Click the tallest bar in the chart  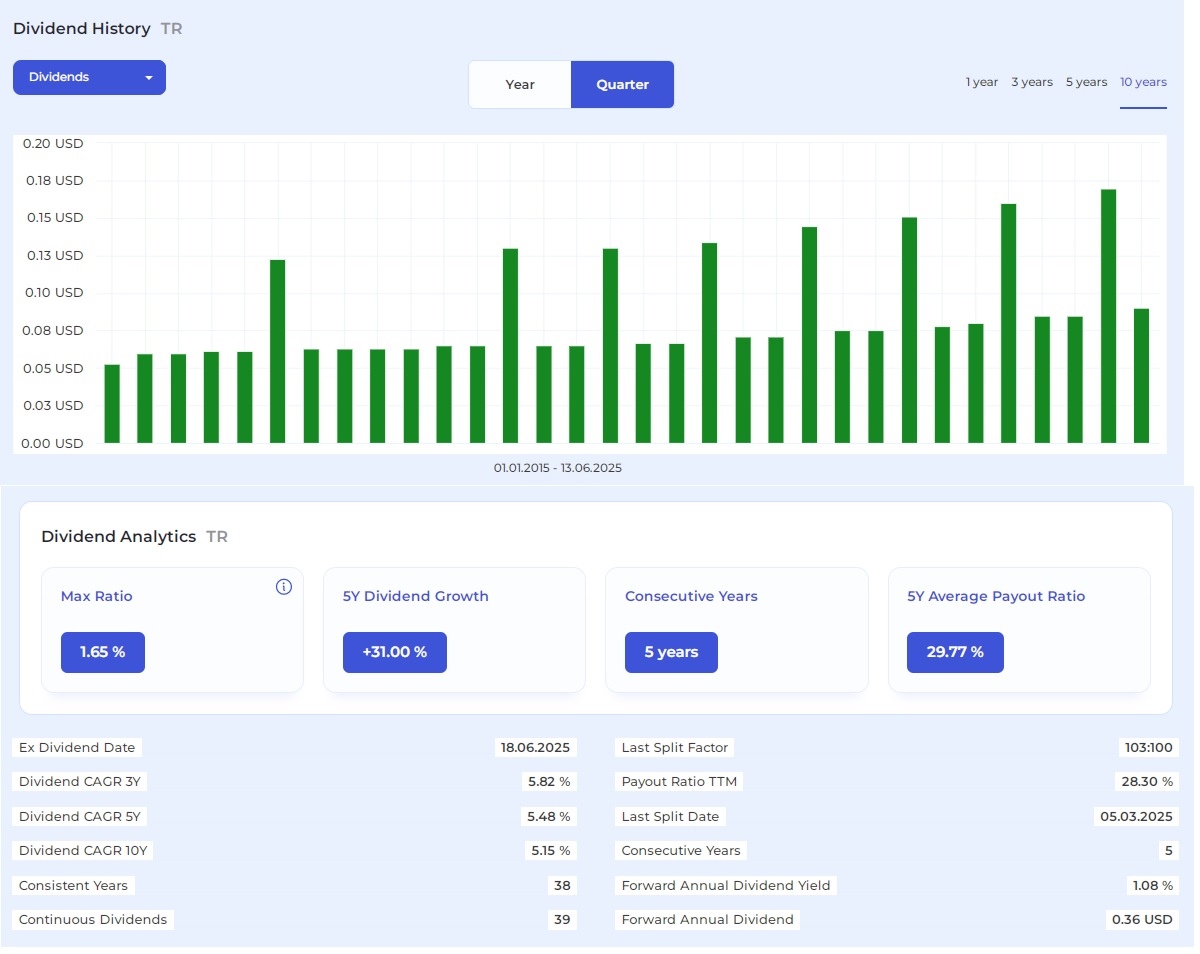[x=1108, y=316]
